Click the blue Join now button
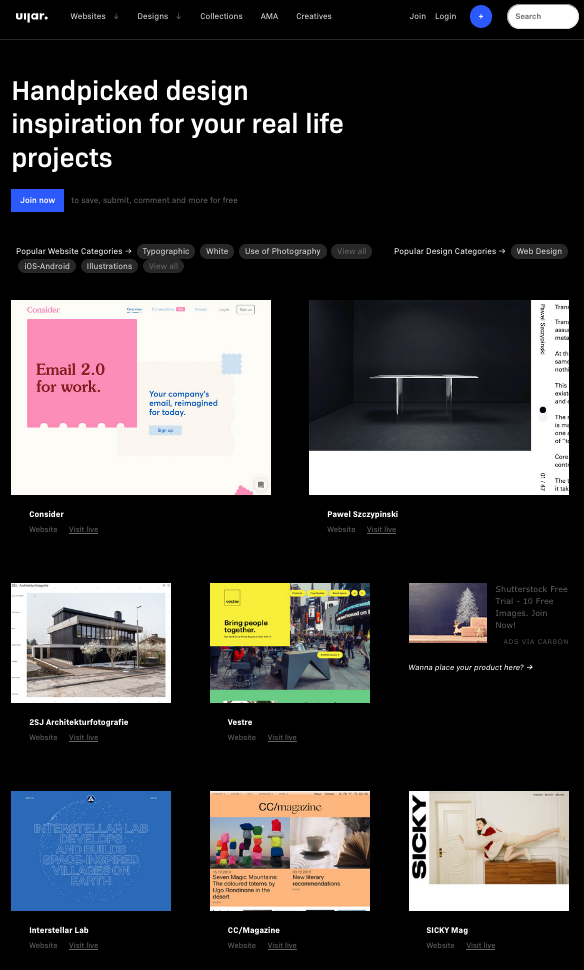This screenshot has width=584, height=970. [37, 200]
